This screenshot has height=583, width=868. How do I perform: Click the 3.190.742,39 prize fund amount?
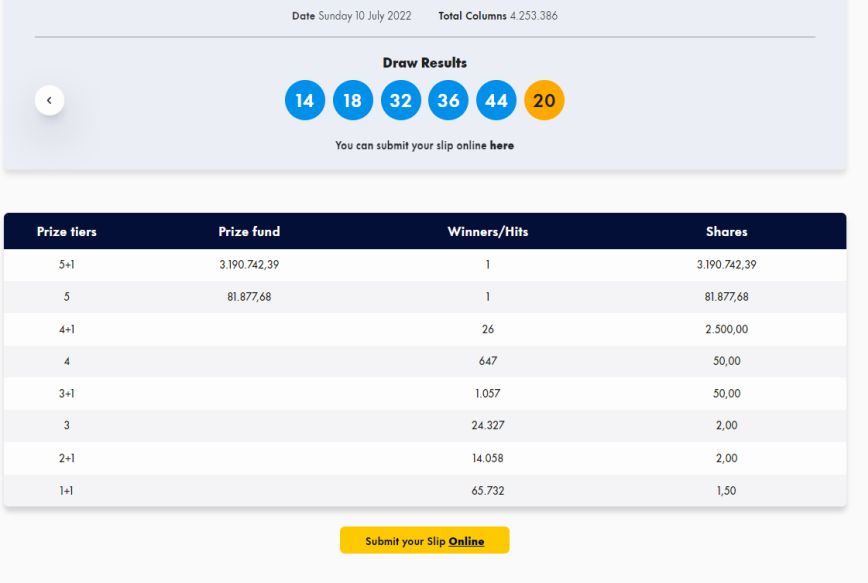pyautogui.click(x=249, y=265)
